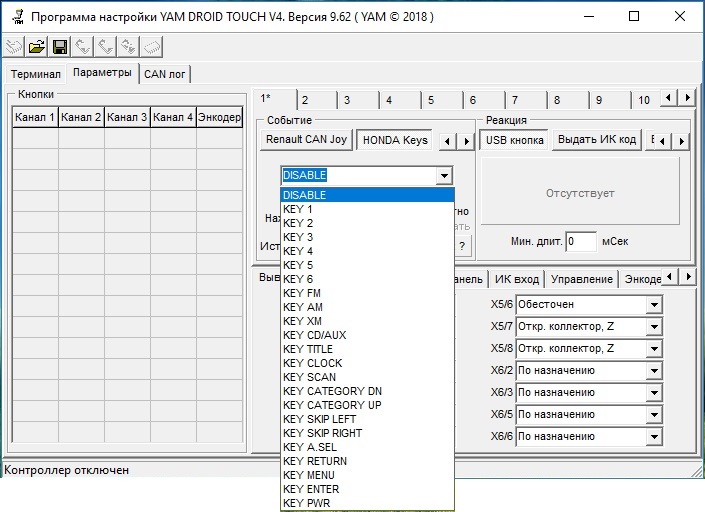
Task: Click the floppy disk save icon
Action: coord(60,46)
